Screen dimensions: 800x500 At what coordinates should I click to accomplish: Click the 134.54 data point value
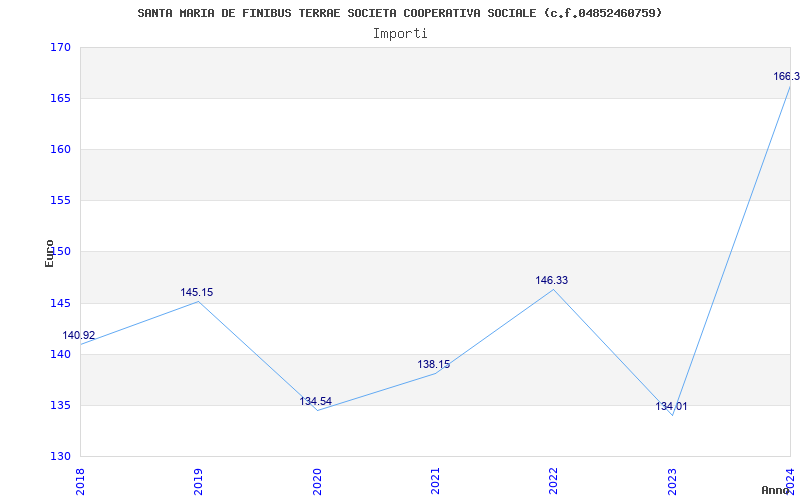pos(315,402)
